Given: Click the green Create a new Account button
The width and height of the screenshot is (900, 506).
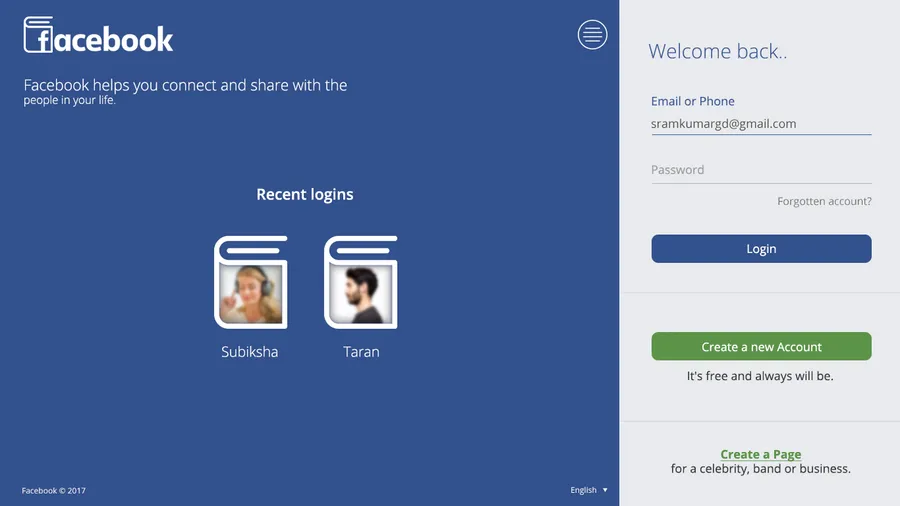Looking at the screenshot, I should click(761, 347).
